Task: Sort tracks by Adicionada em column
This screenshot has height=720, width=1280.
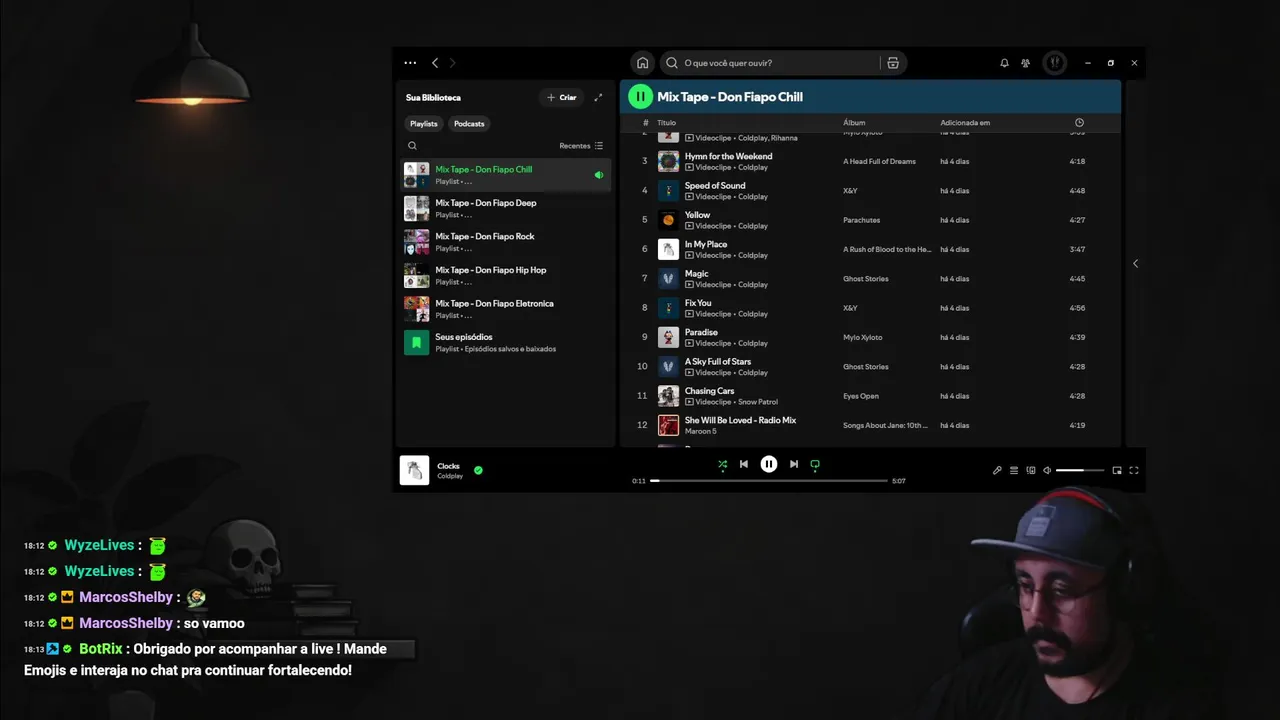Action: (965, 123)
